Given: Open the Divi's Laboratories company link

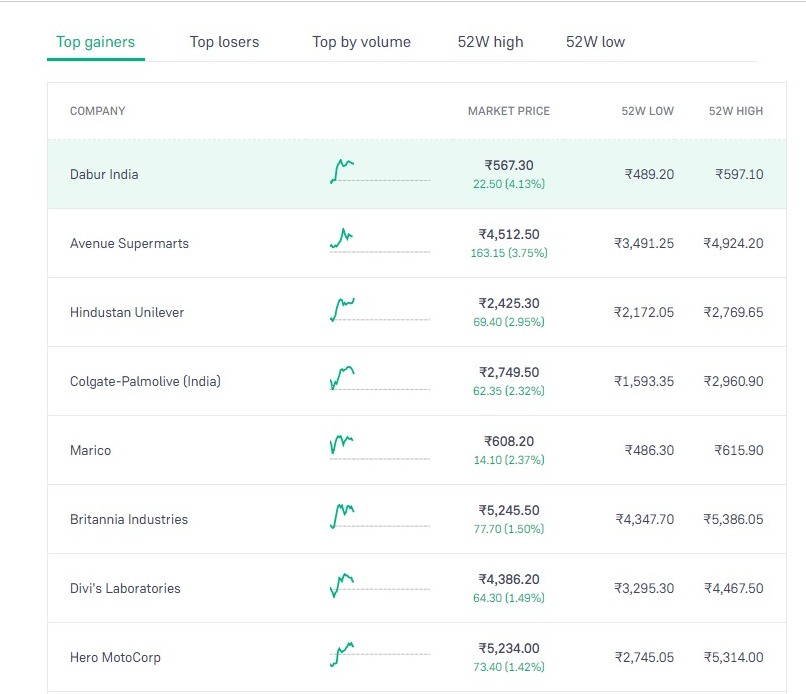Looking at the screenshot, I should click(x=125, y=588).
